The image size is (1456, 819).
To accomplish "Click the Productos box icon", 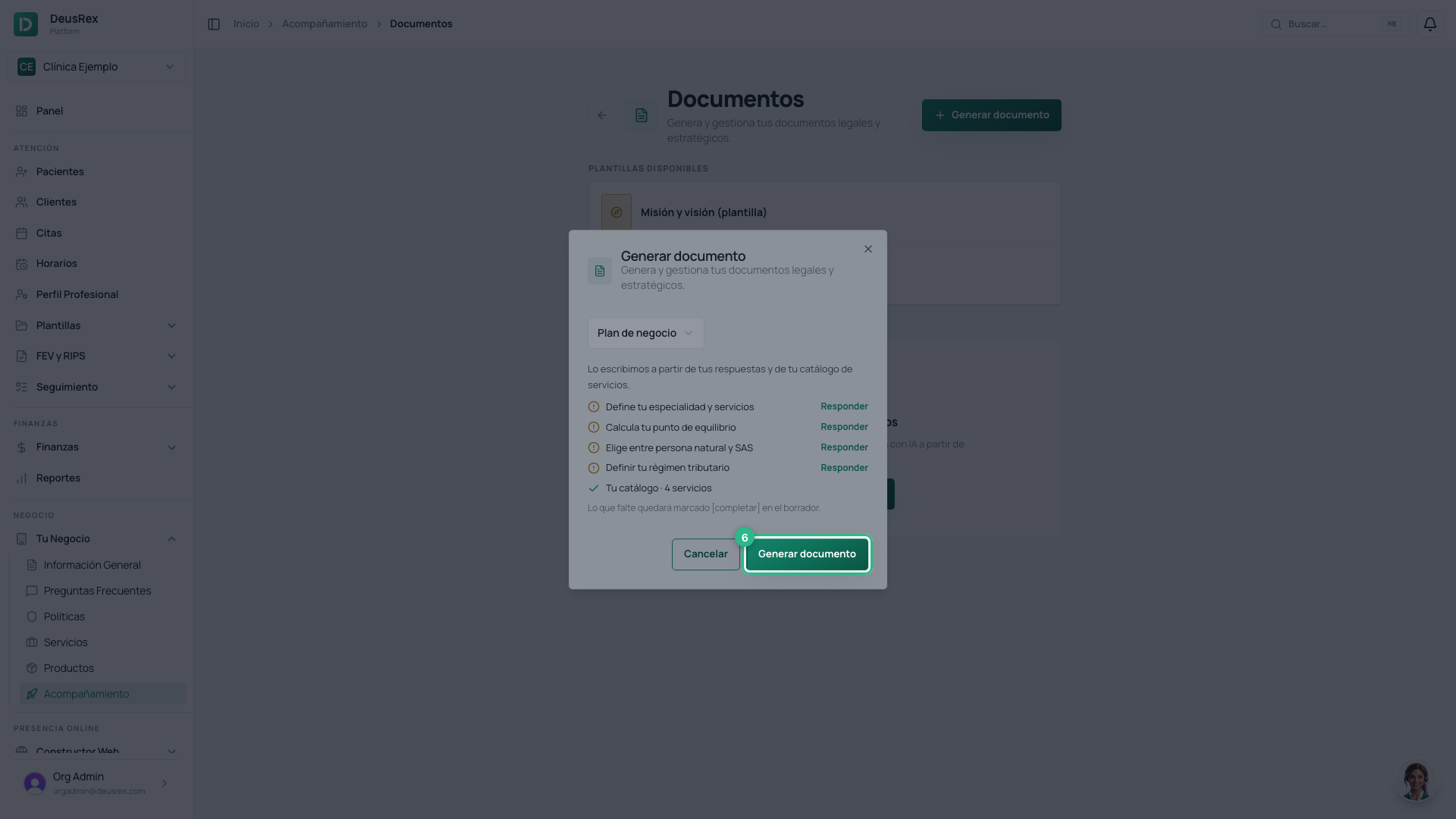I will click(x=32, y=669).
